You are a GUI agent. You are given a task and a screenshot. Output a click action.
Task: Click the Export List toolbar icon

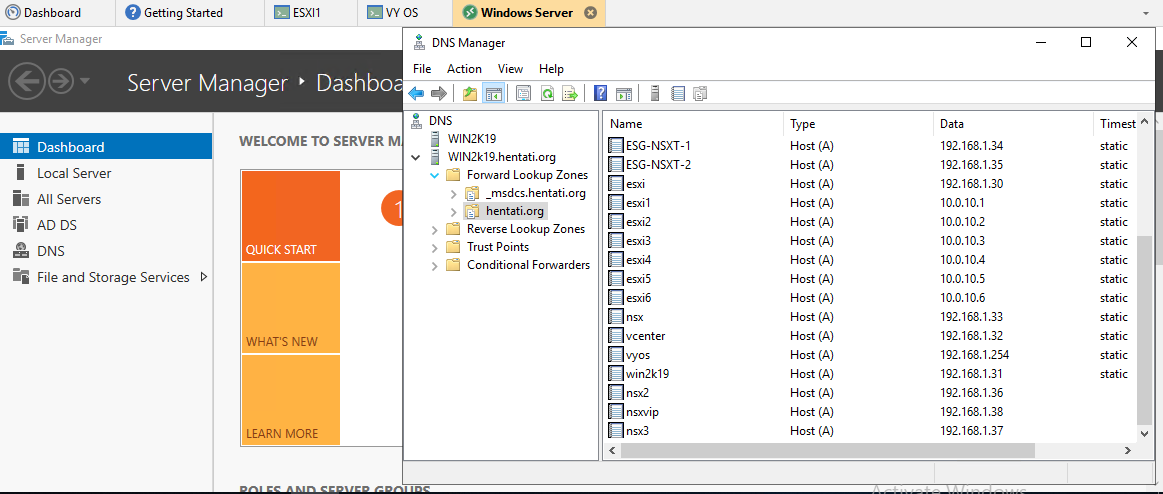coord(570,93)
